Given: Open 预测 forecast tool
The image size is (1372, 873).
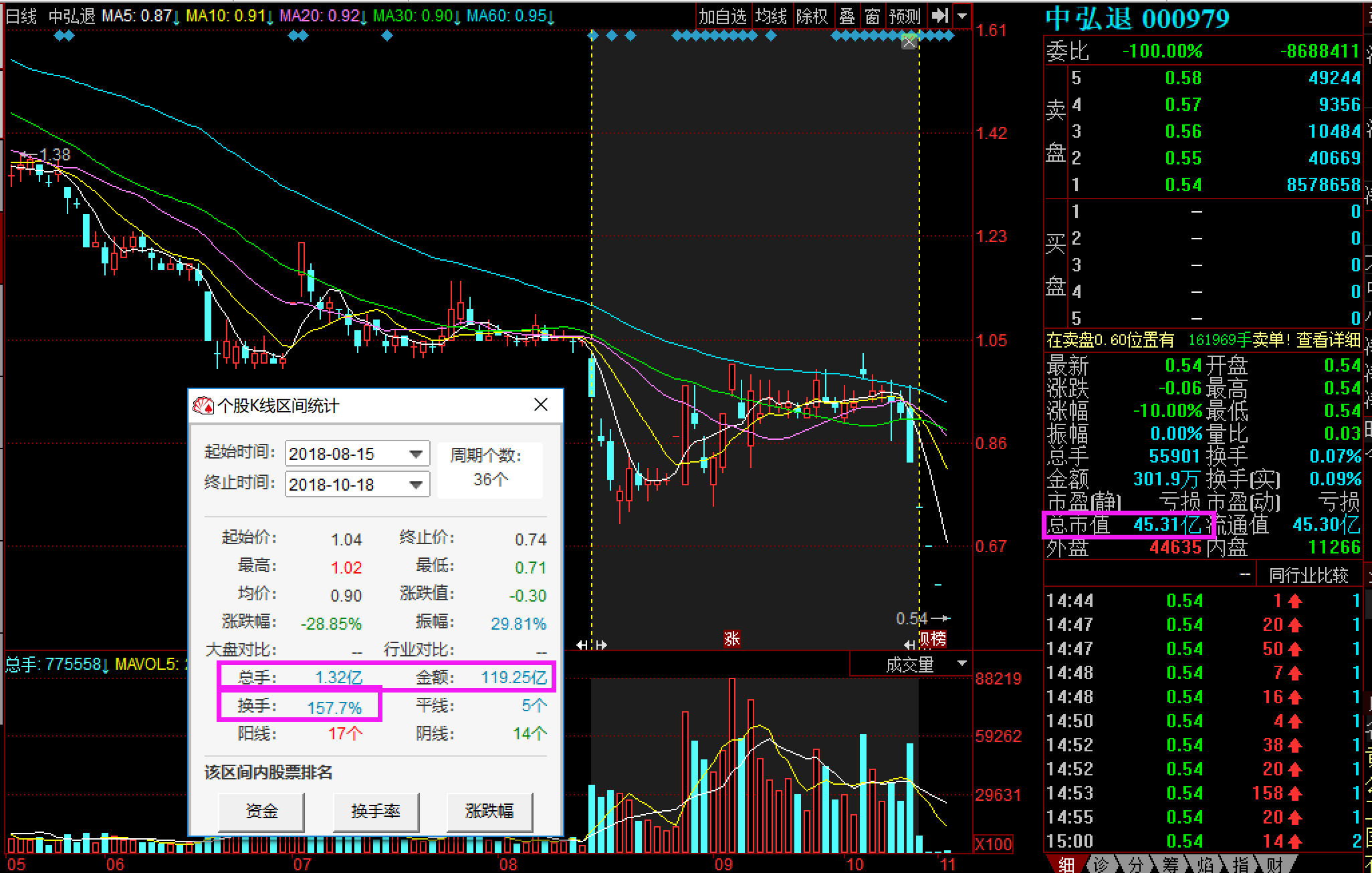Looking at the screenshot, I should coord(905,16).
